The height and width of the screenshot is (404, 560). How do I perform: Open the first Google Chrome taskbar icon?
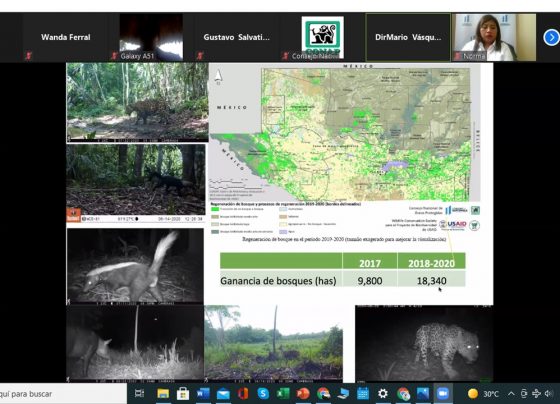coord(323,394)
